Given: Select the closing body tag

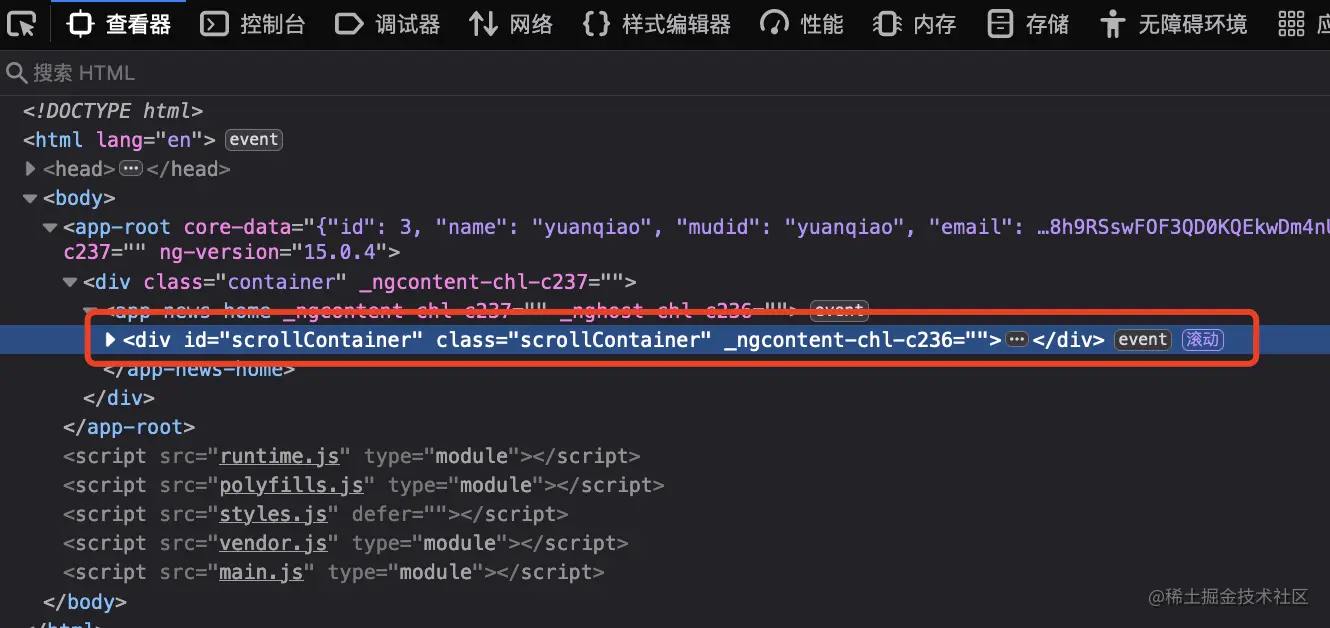Looking at the screenshot, I should click(85, 602).
